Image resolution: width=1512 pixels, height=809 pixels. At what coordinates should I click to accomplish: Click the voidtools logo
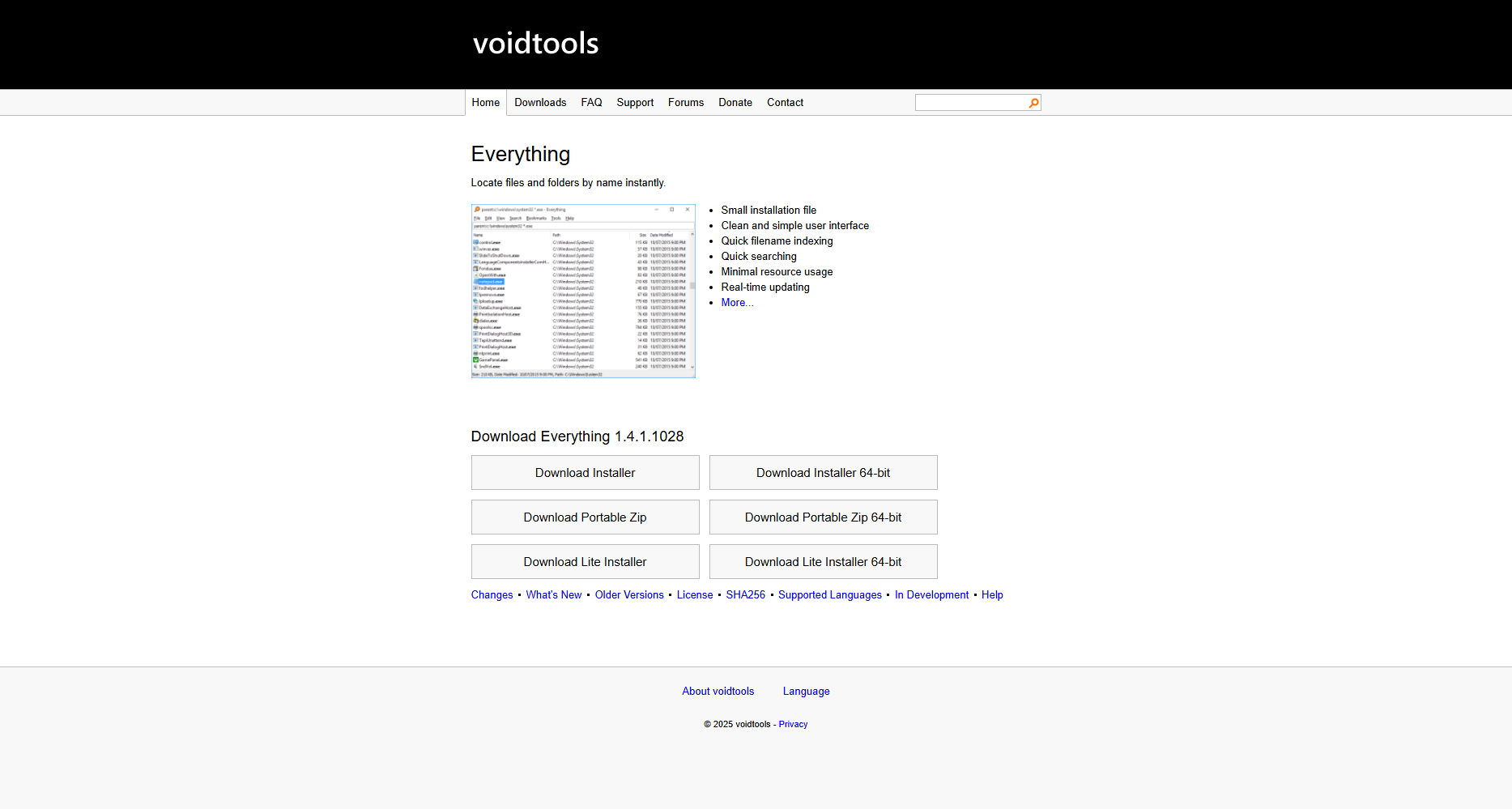click(535, 43)
